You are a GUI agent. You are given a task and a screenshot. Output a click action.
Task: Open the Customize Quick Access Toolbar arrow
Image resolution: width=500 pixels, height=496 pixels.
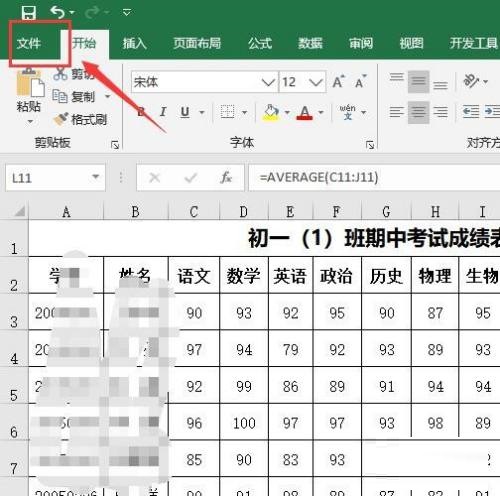click(127, 13)
